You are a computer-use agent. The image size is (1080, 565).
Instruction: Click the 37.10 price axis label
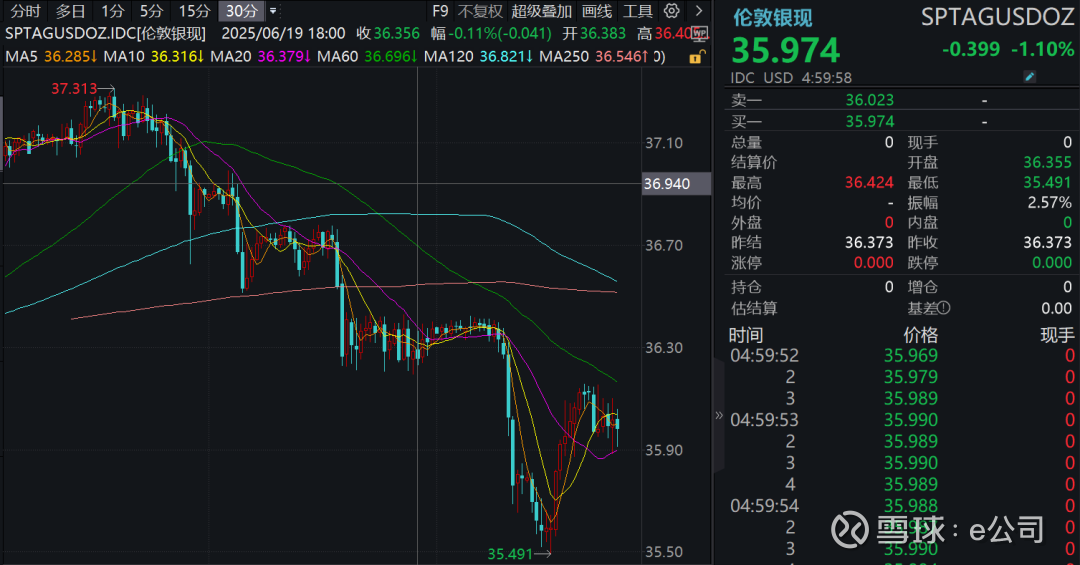664,143
